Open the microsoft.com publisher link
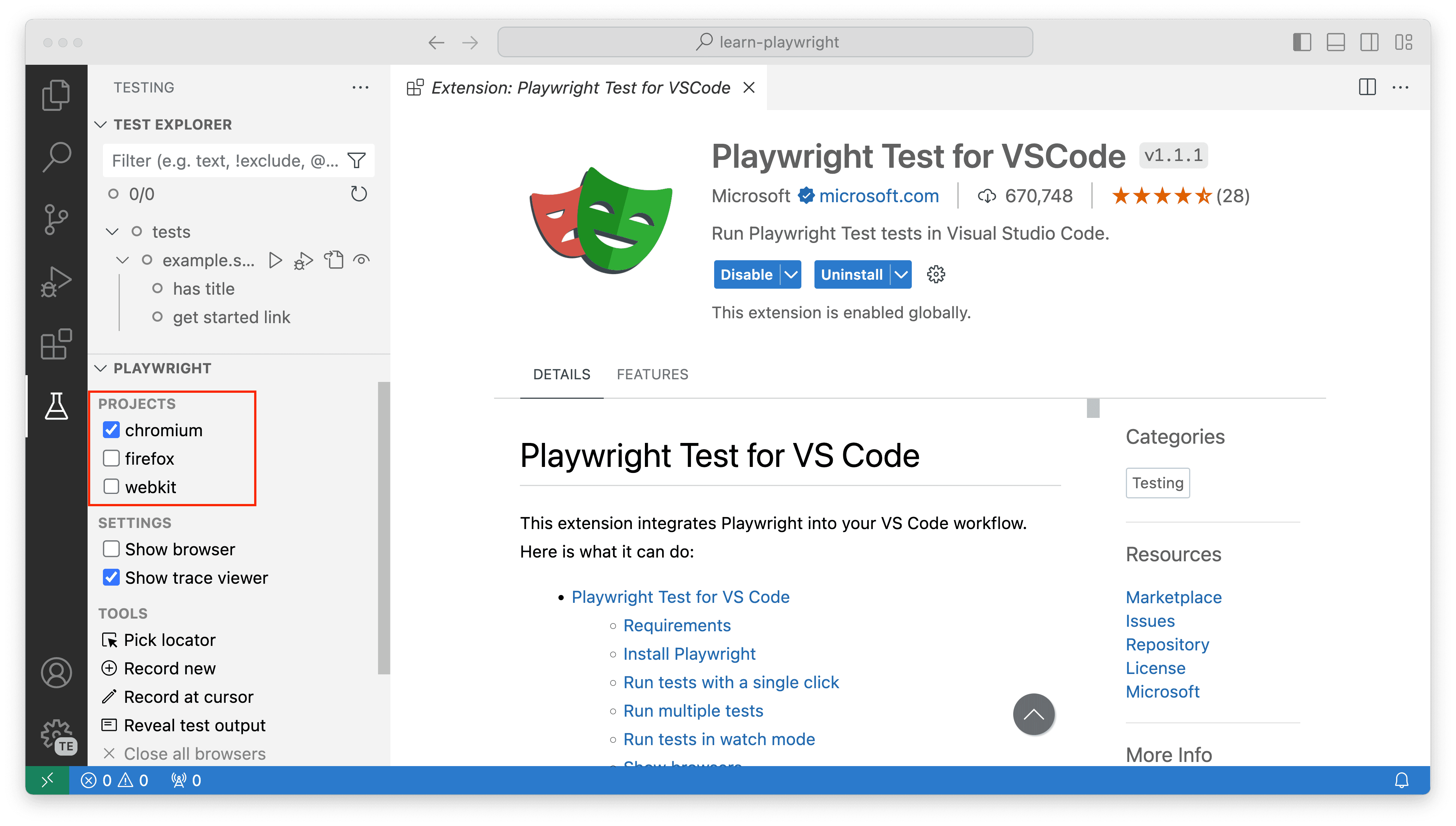 [x=878, y=196]
